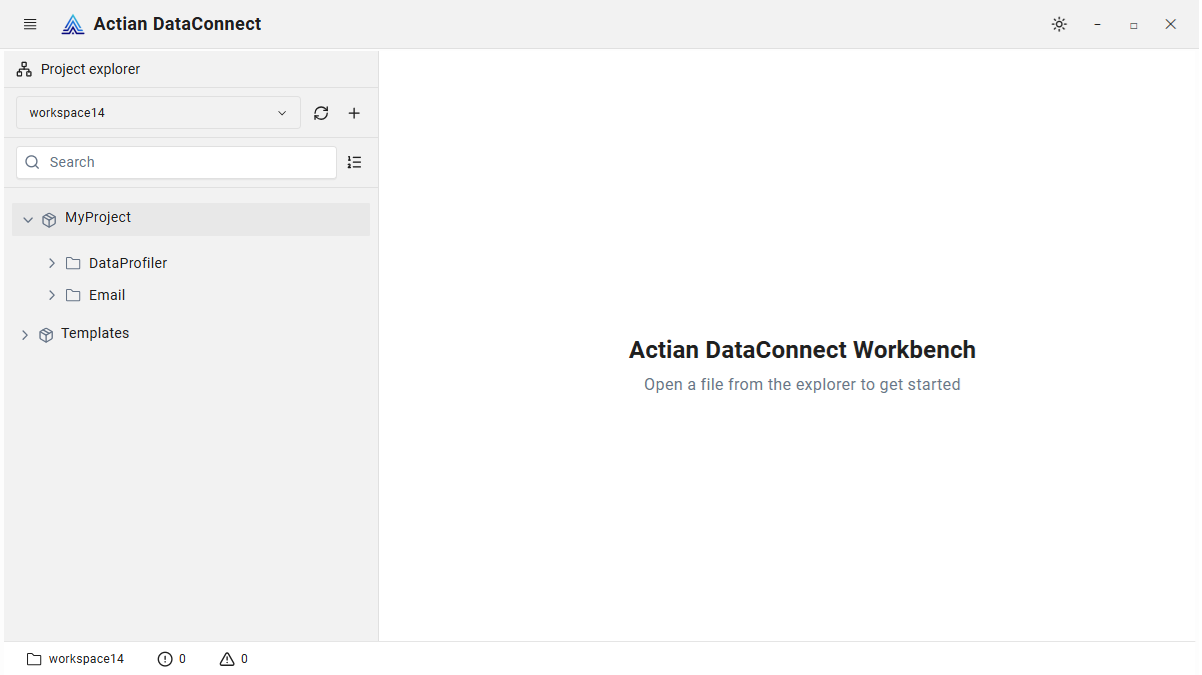Image resolution: width=1202 pixels, height=675 pixels.
Task: Click the Email folder icon
Action: pos(73,295)
